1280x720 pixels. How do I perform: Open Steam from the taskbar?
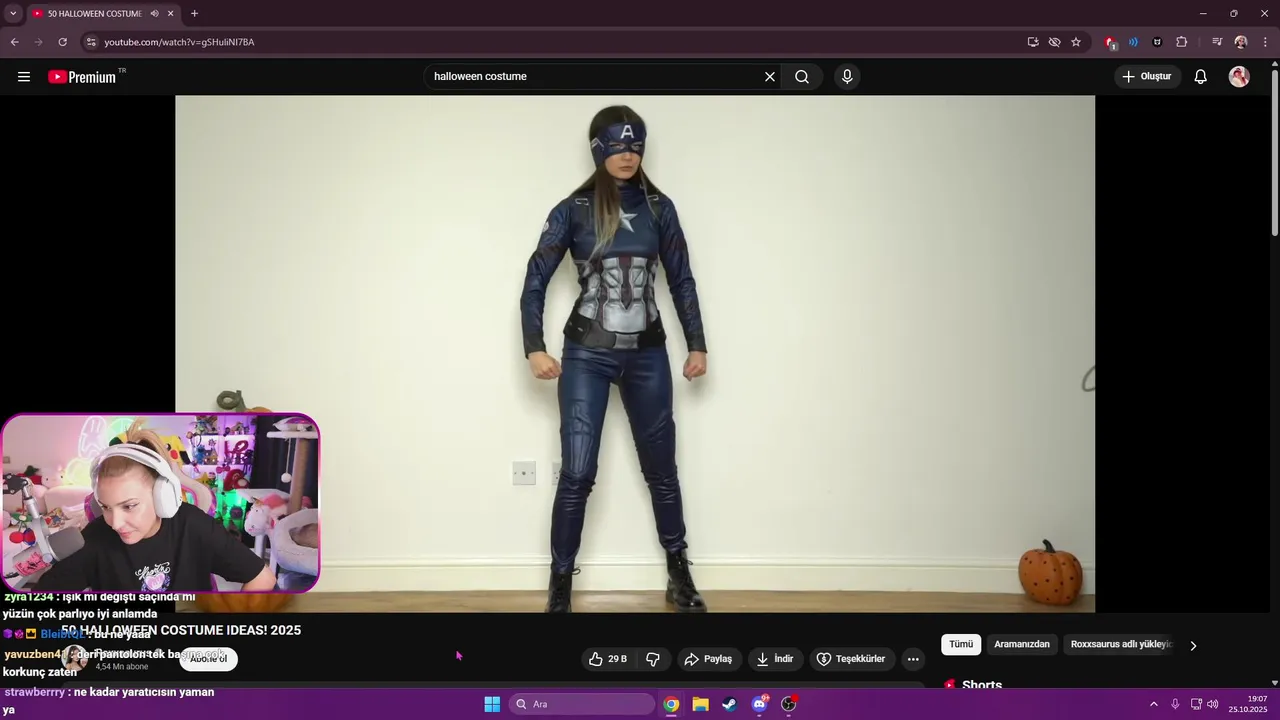730,704
